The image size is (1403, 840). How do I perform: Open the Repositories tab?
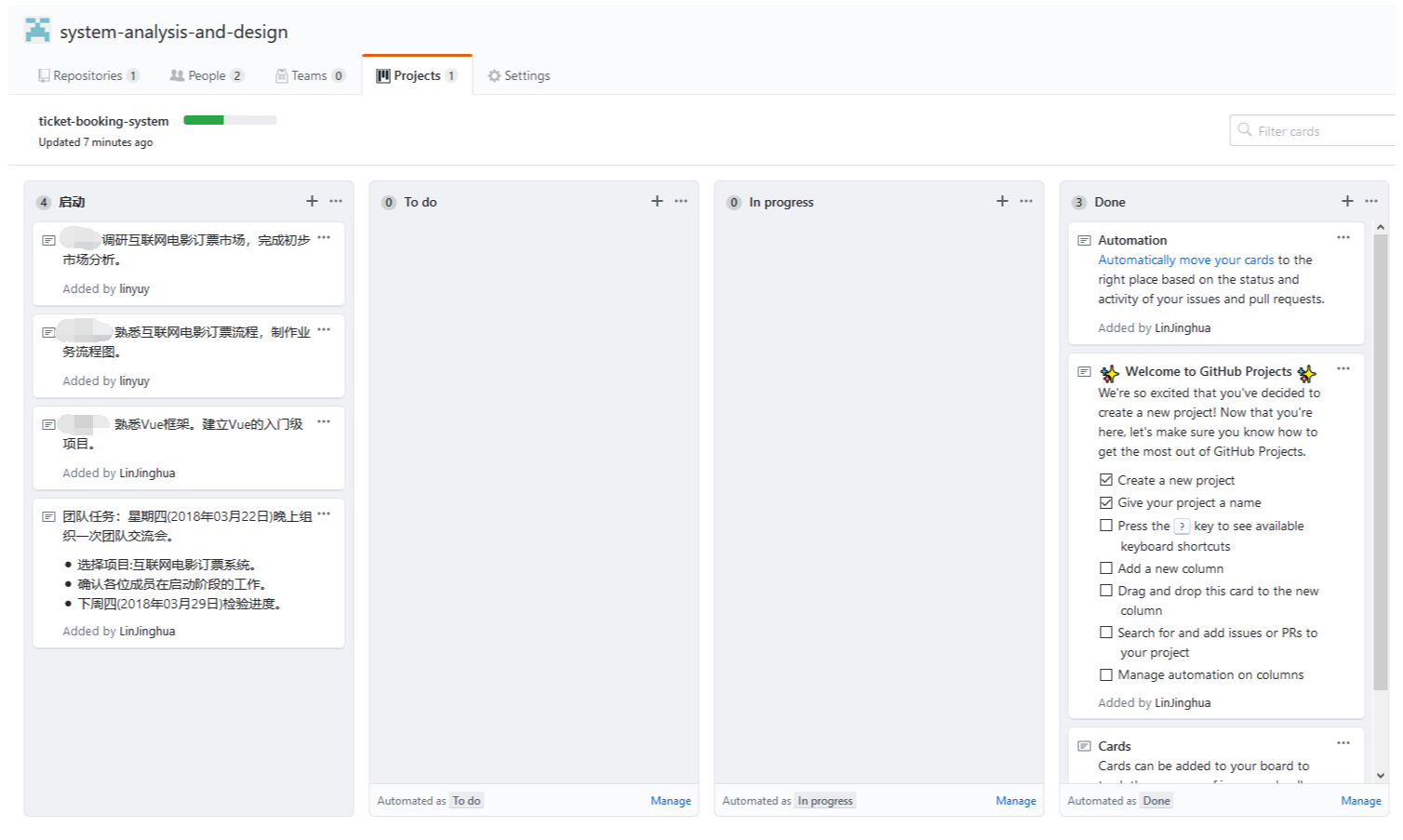(x=88, y=75)
